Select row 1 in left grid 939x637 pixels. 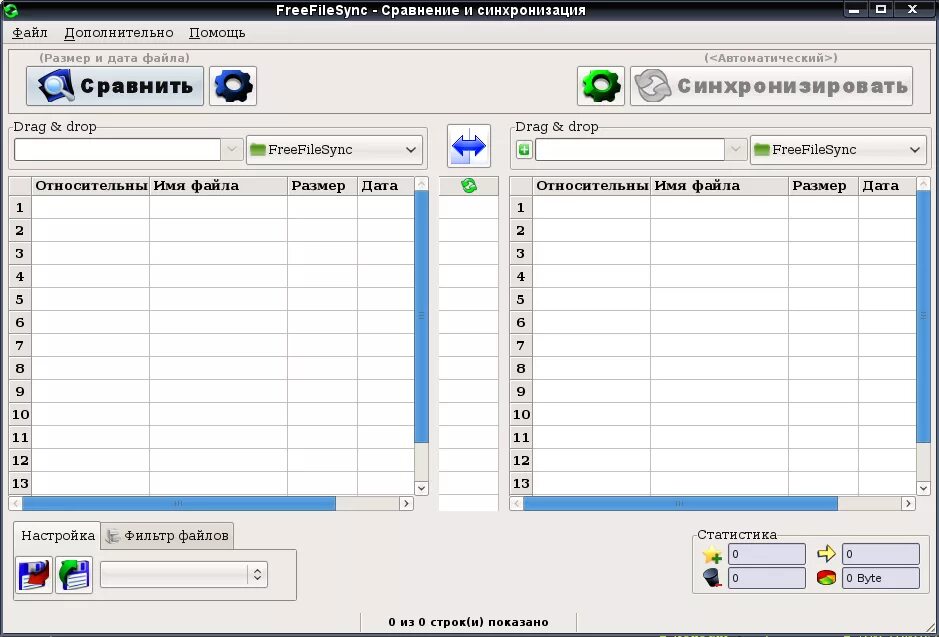pos(20,208)
